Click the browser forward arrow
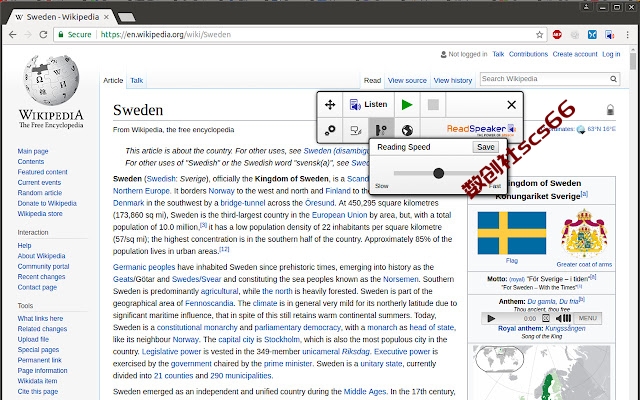Screen dimensions: 640x400 click(28, 35)
